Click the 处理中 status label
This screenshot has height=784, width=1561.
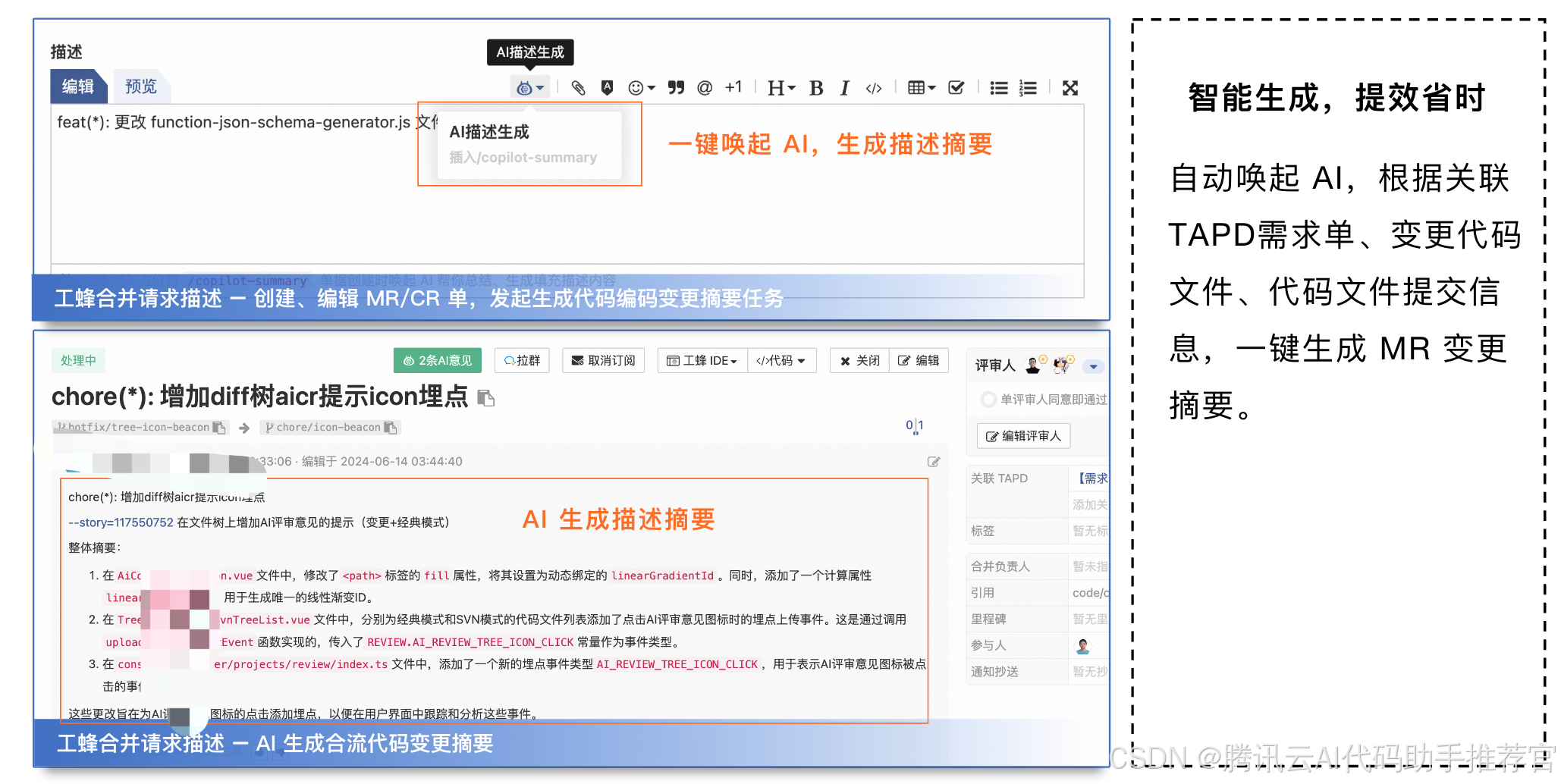pos(79,360)
